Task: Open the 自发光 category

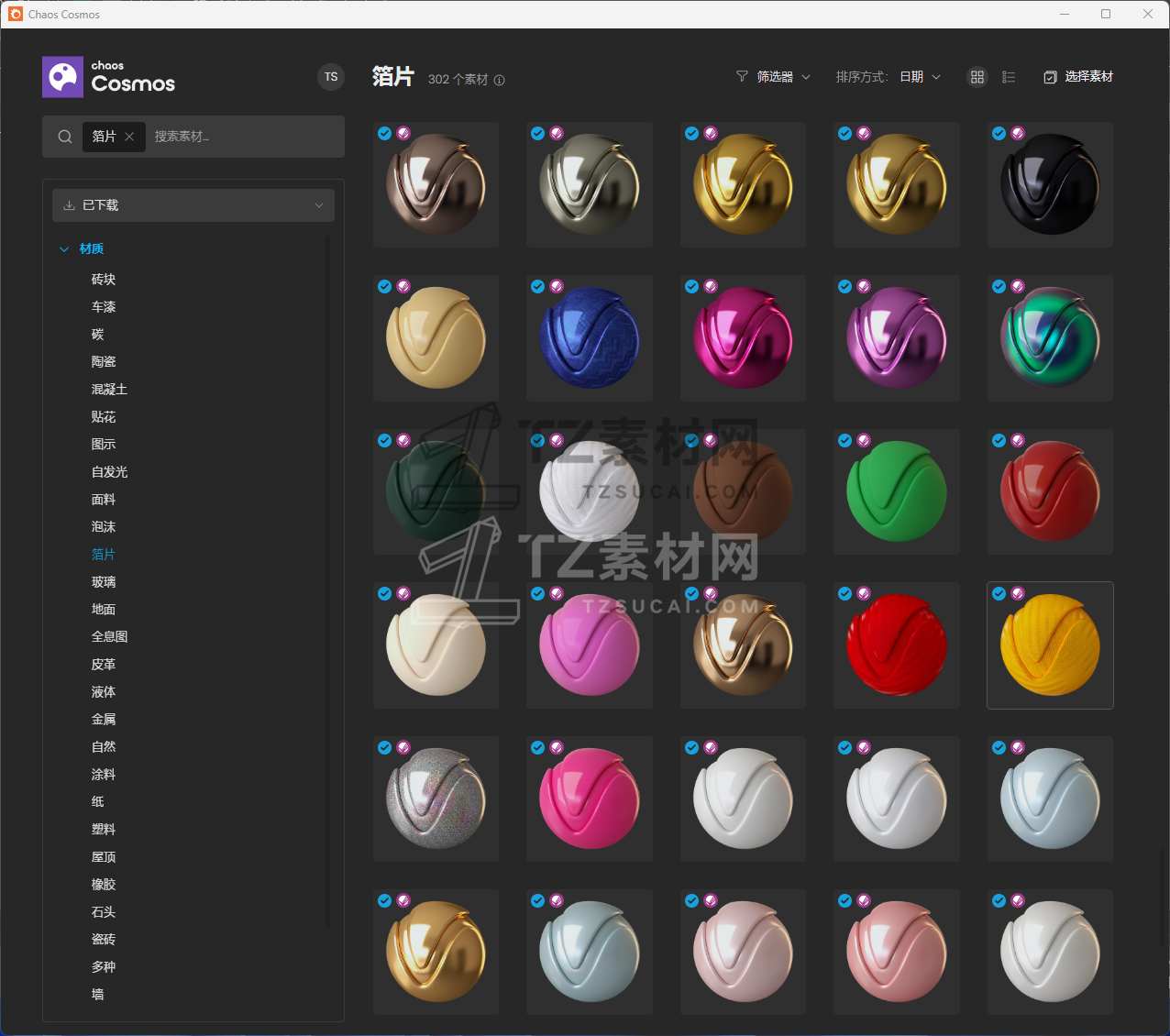Action: pyautogui.click(x=109, y=472)
